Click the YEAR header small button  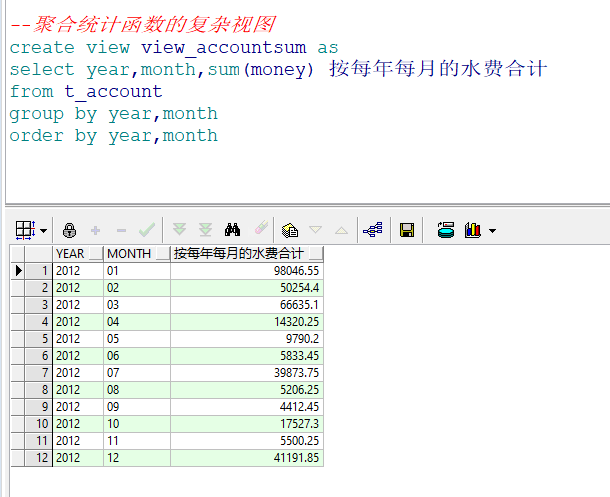[96, 253]
